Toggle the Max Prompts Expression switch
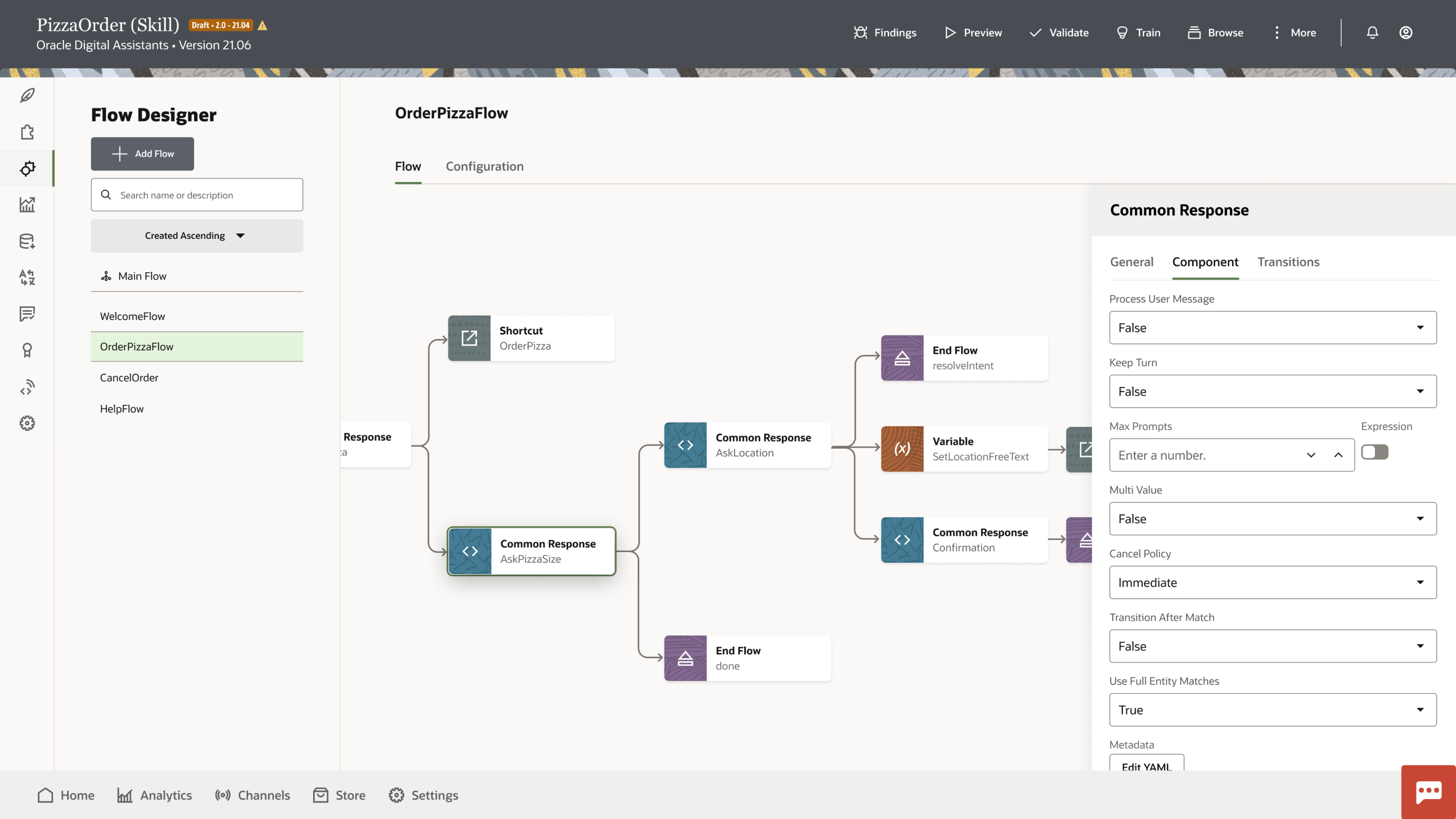The width and height of the screenshot is (1456, 819). click(1374, 452)
